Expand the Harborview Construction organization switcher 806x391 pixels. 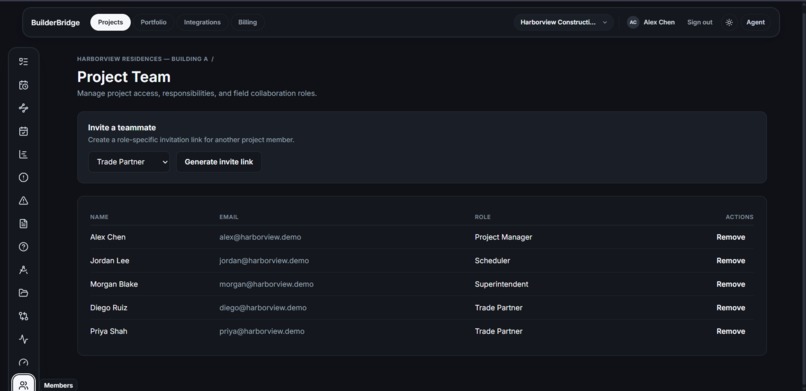pos(563,22)
